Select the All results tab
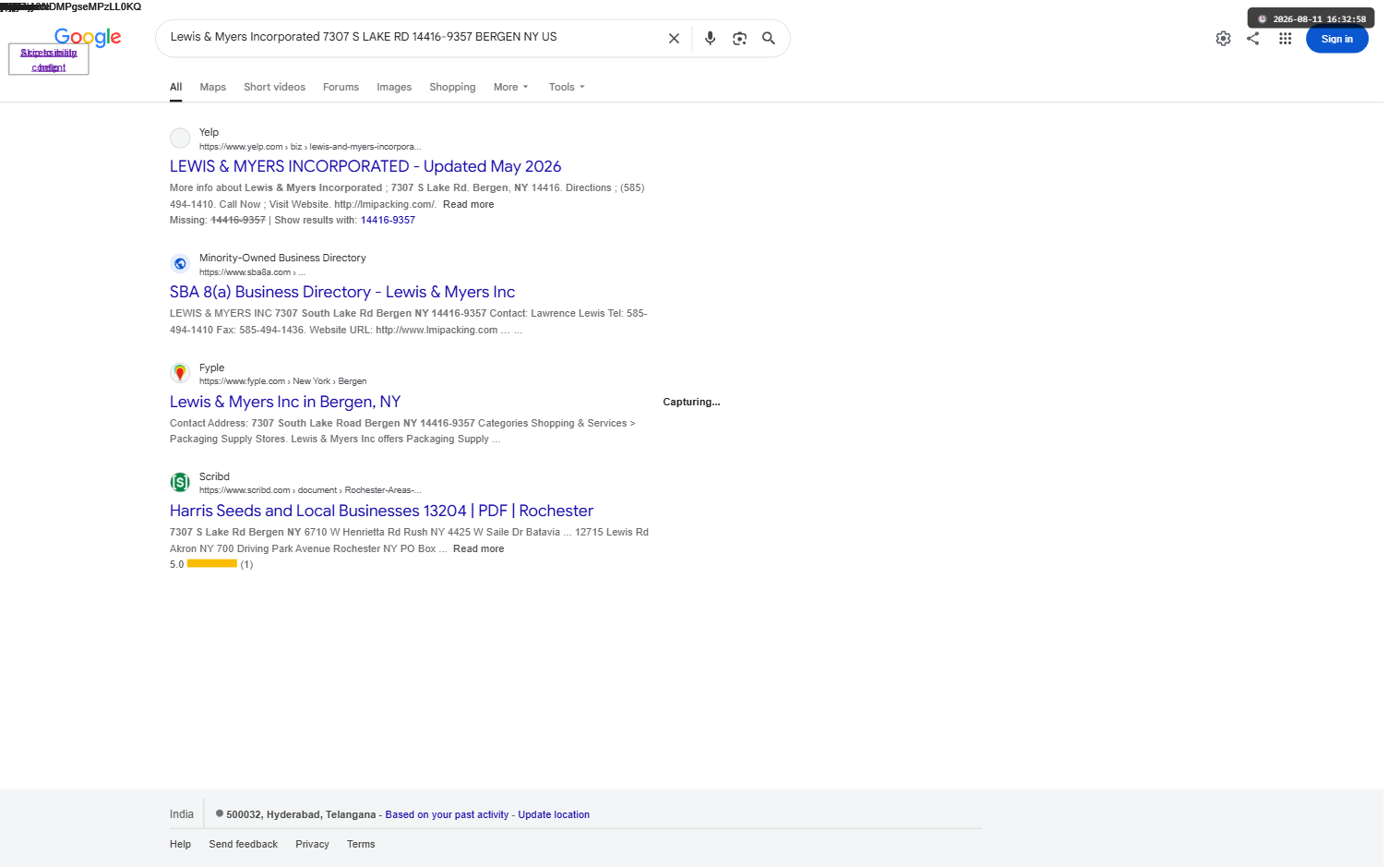 pyautogui.click(x=175, y=87)
